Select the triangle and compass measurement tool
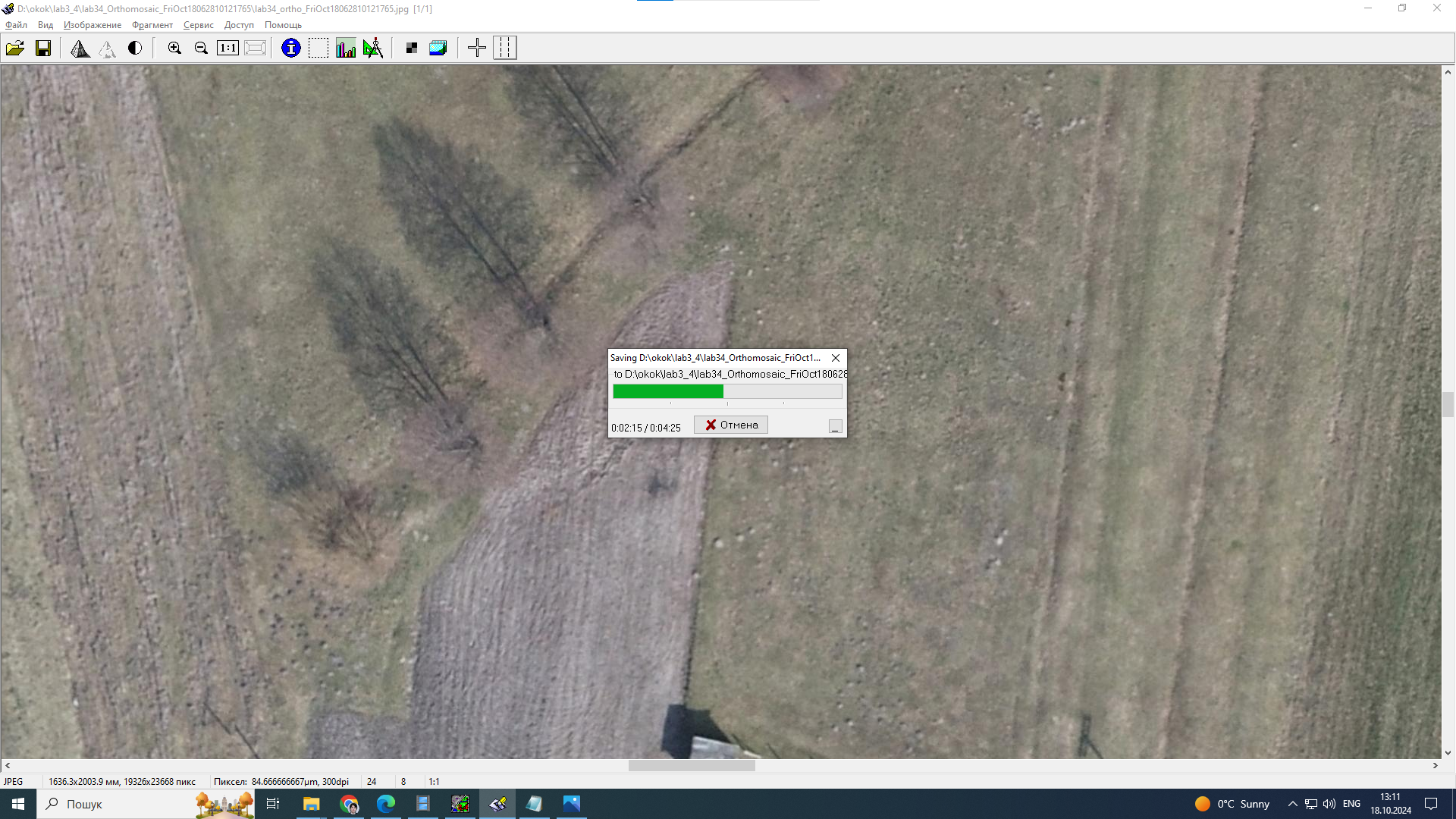The image size is (1456, 819). [x=373, y=49]
